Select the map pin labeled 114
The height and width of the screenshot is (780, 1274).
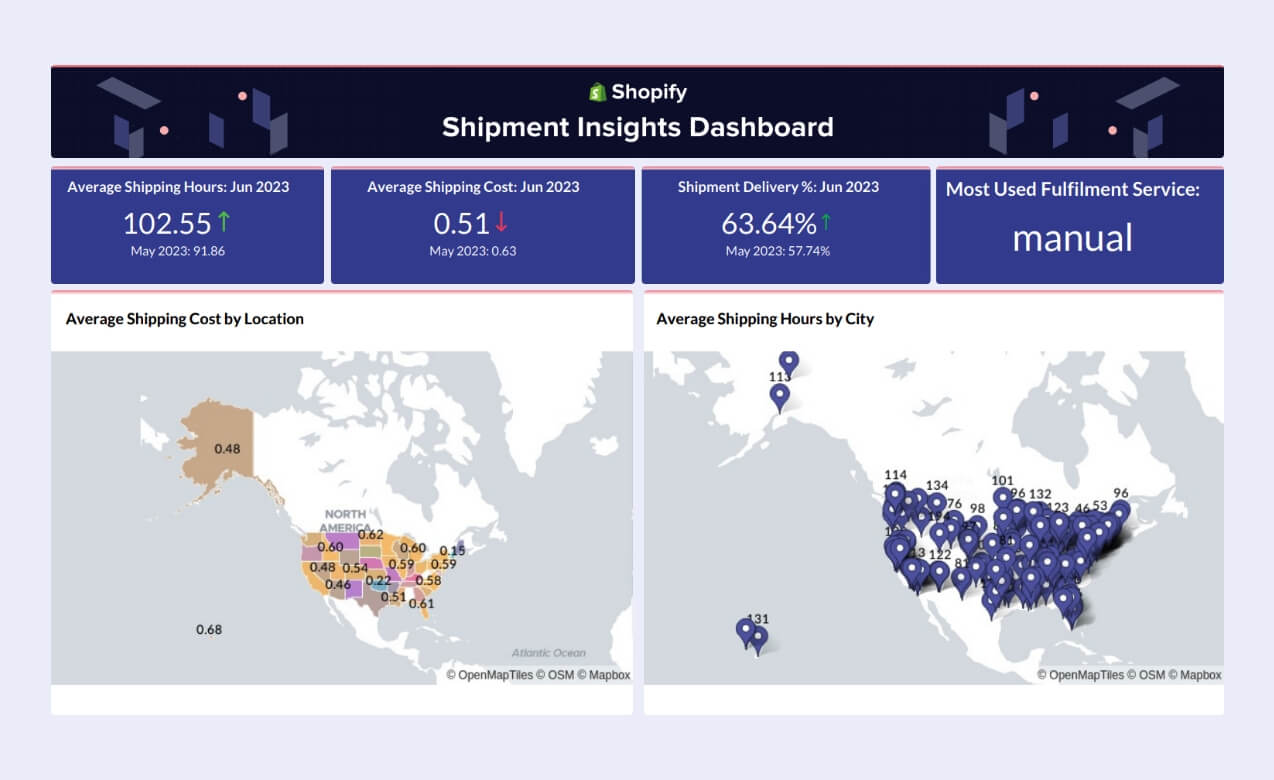[x=895, y=497]
